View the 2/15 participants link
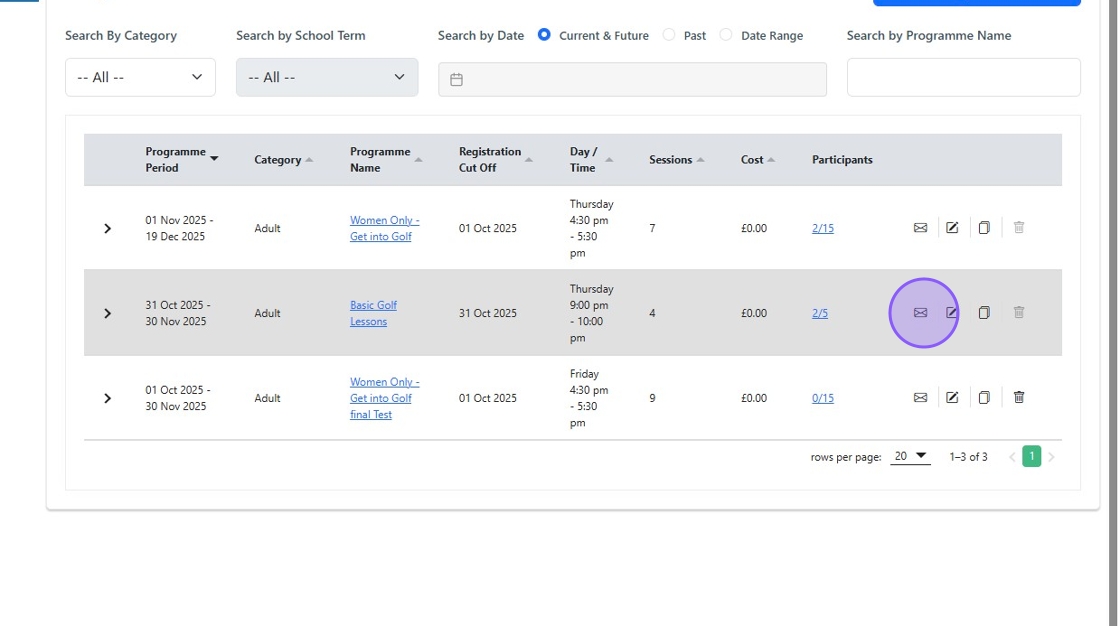The height and width of the screenshot is (626, 1120). [822, 228]
